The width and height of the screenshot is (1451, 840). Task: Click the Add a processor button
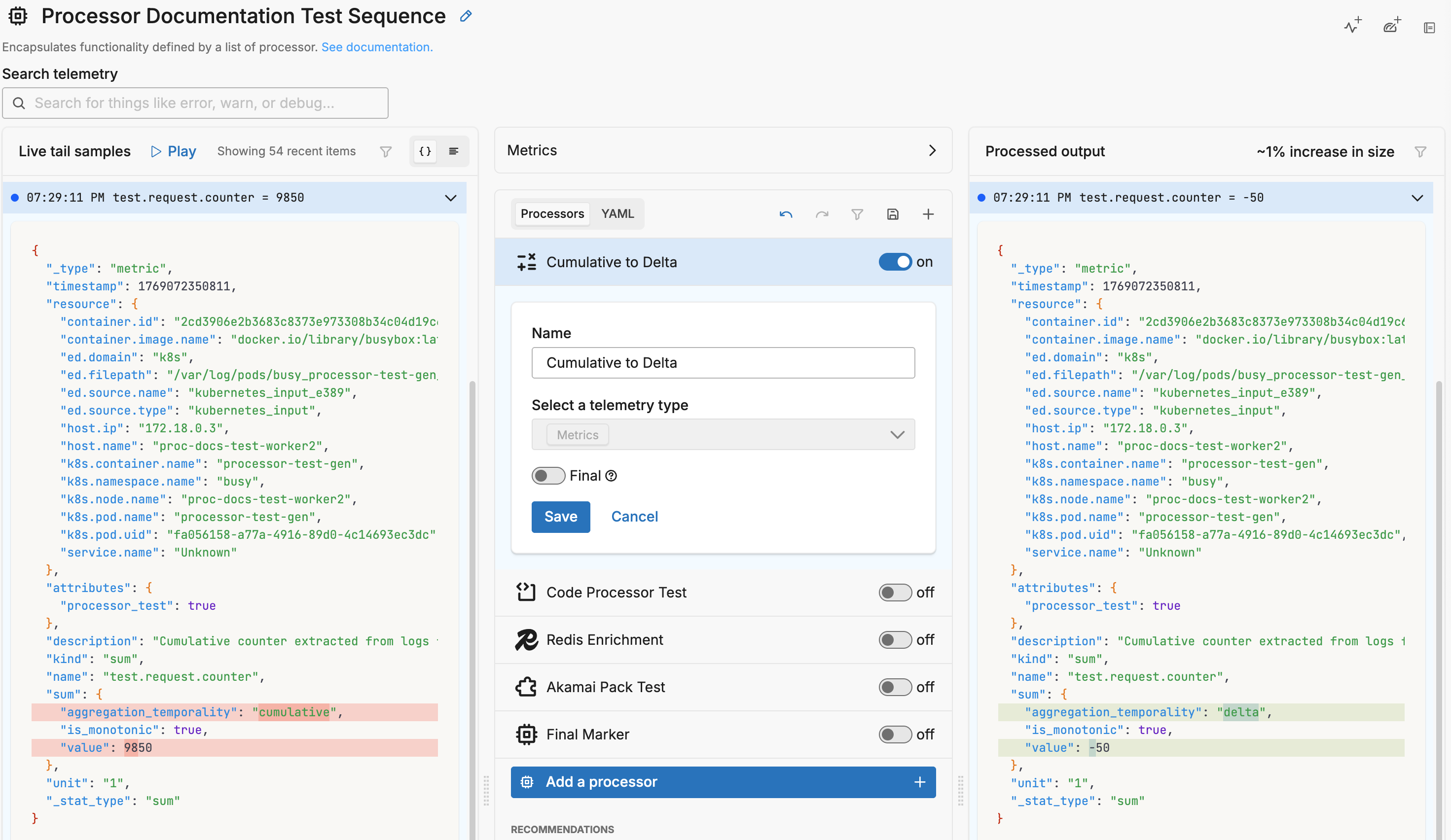723,782
